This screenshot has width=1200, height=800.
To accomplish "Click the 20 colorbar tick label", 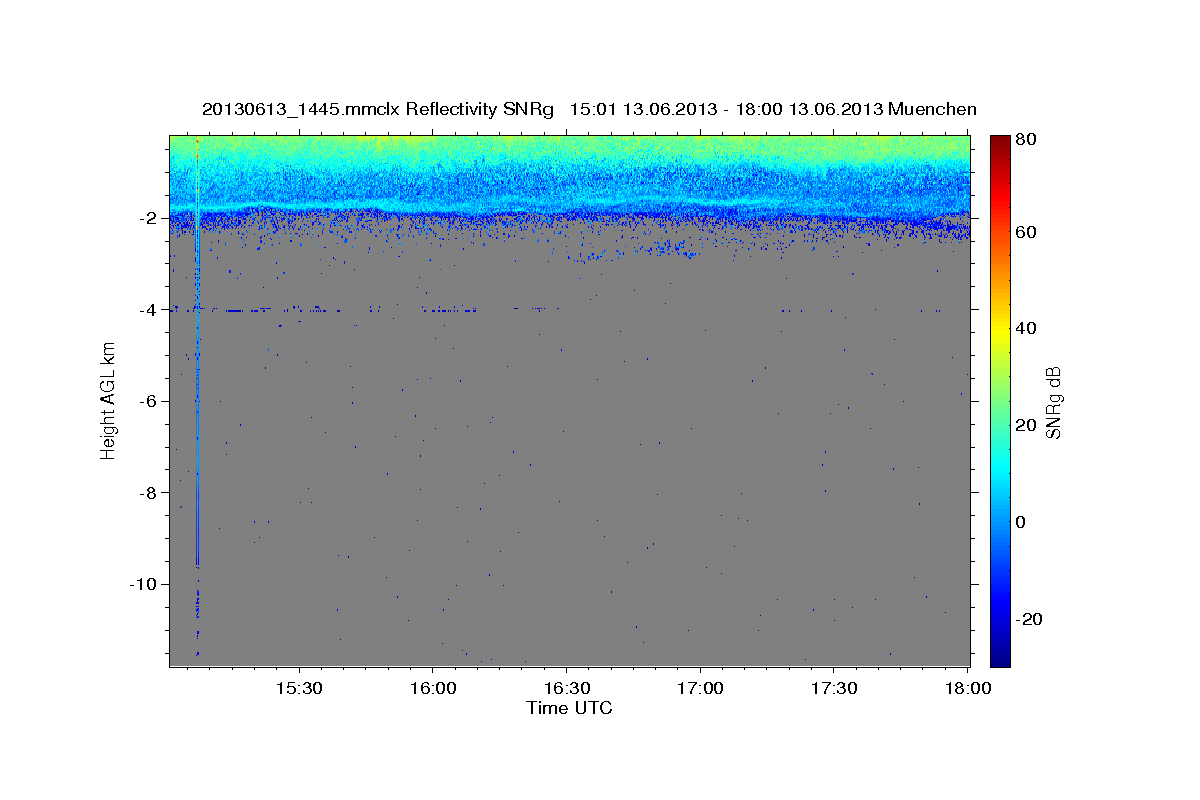I will click(x=1027, y=425).
